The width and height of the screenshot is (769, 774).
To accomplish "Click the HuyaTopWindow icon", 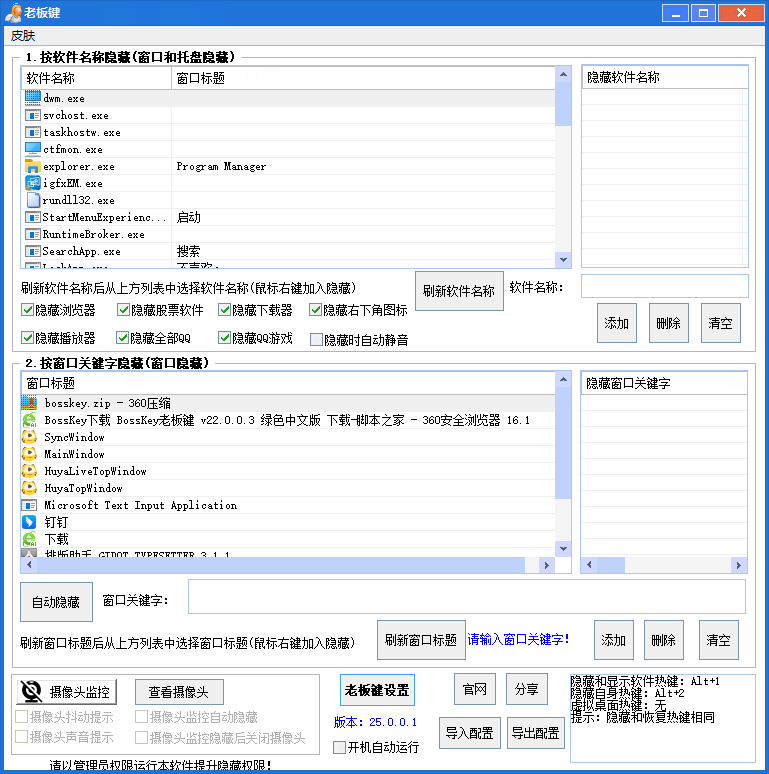I will tap(29, 488).
